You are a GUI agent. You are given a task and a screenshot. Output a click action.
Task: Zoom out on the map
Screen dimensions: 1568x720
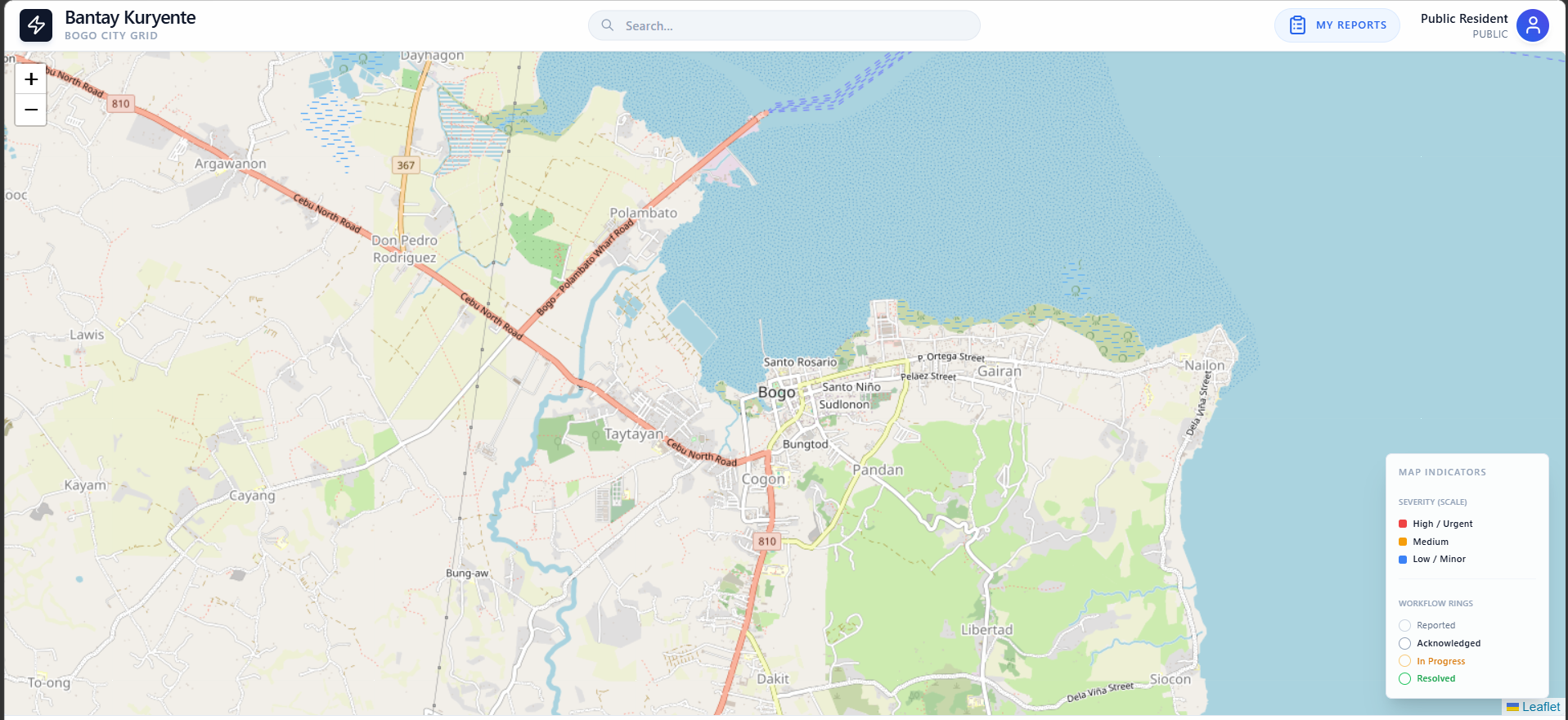click(31, 110)
